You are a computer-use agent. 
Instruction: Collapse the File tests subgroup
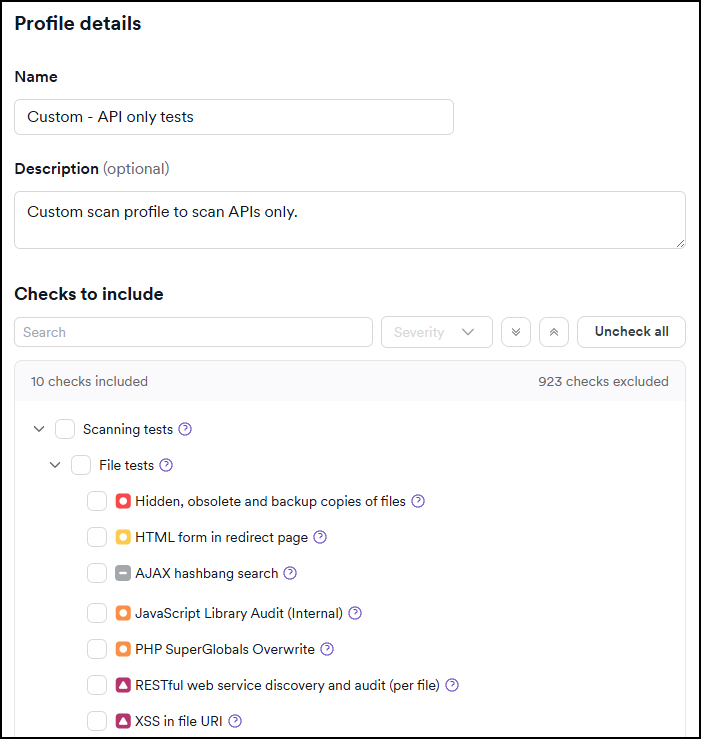tap(55, 465)
